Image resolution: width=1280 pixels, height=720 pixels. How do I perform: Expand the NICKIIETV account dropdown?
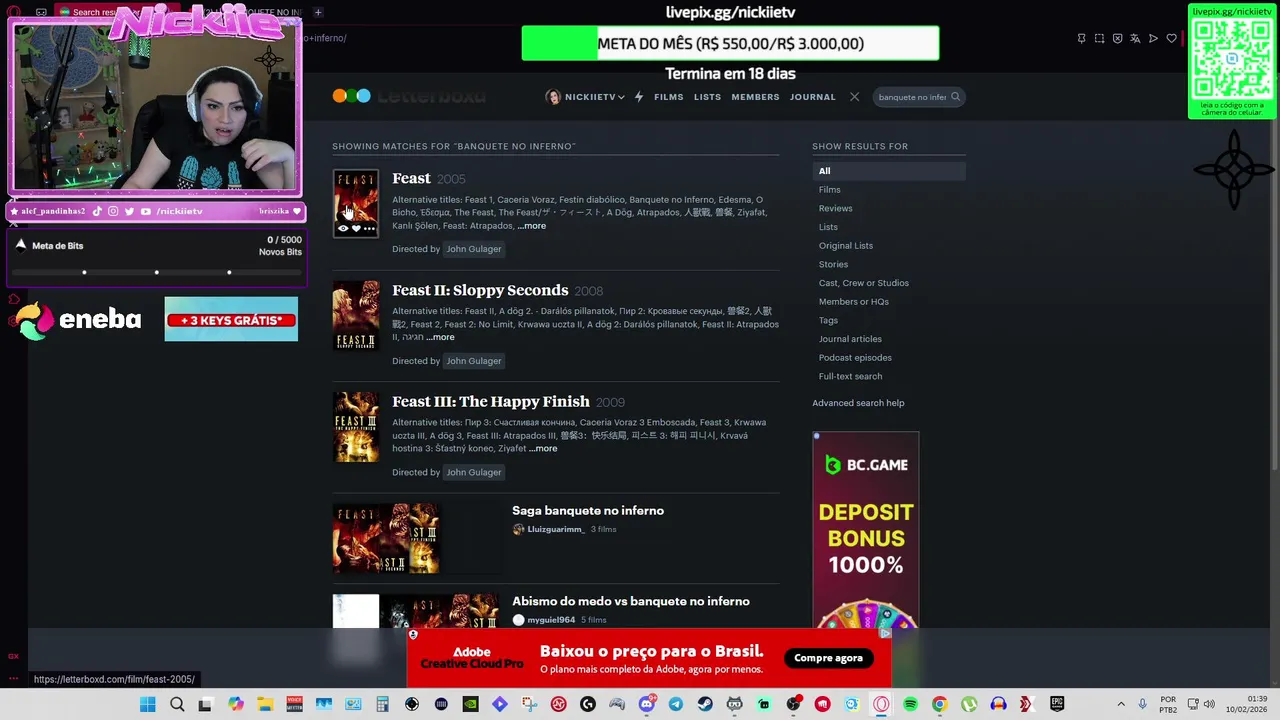tap(585, 97)
